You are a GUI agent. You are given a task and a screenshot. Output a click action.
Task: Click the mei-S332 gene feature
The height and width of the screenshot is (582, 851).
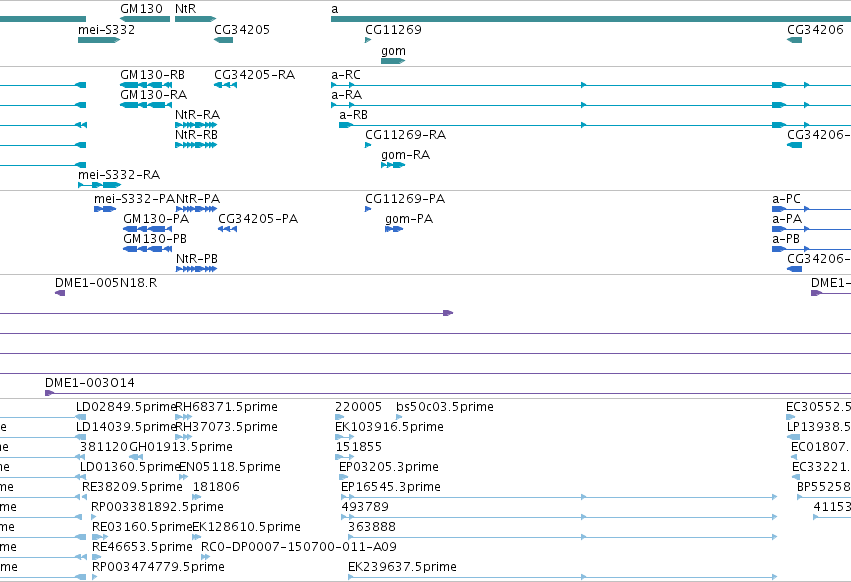tap(99, 40)
